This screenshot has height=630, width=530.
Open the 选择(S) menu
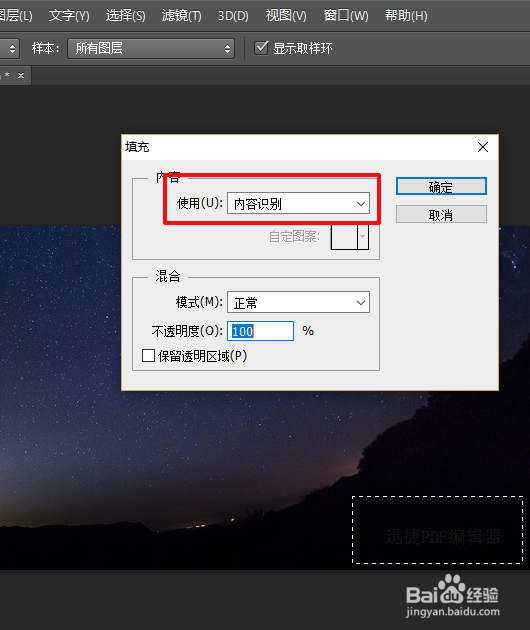(x=125, y=16)
